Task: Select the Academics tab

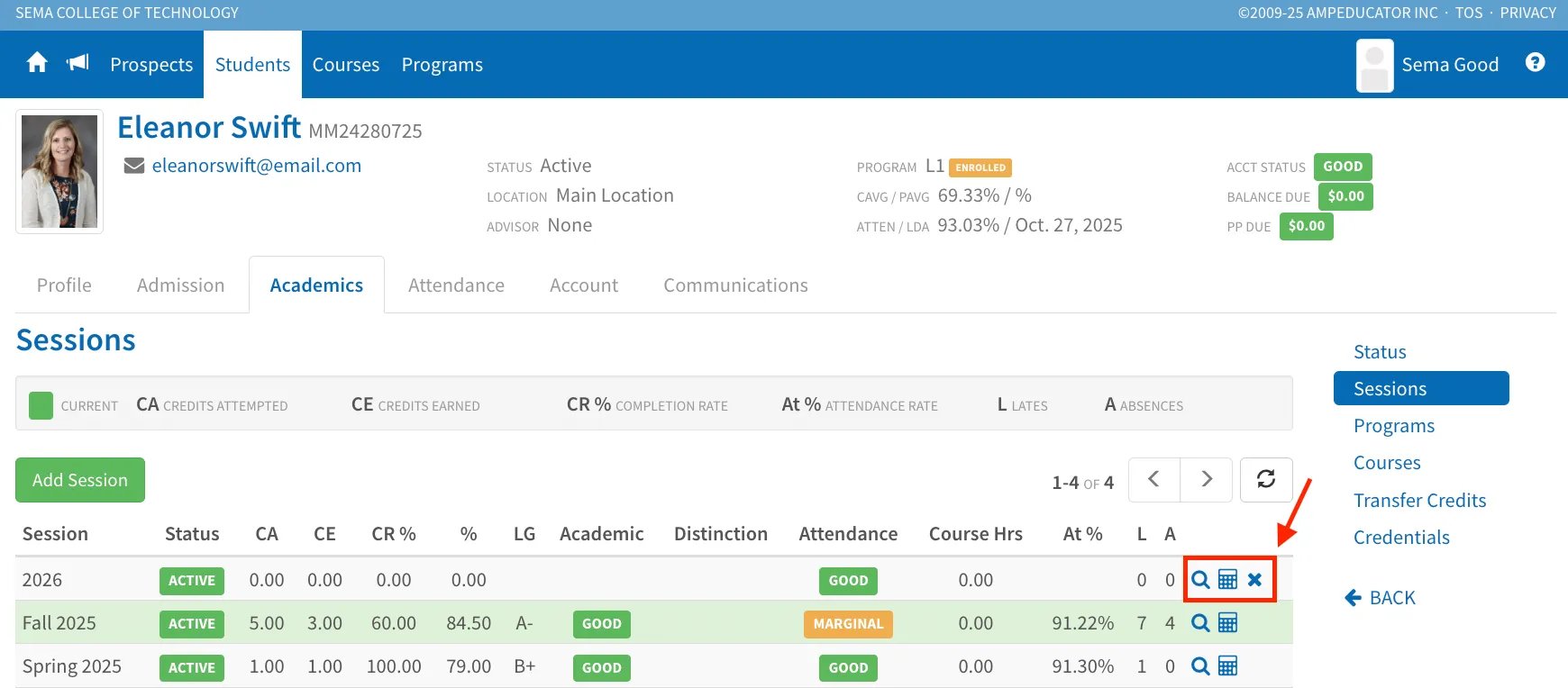Action: 316,285
